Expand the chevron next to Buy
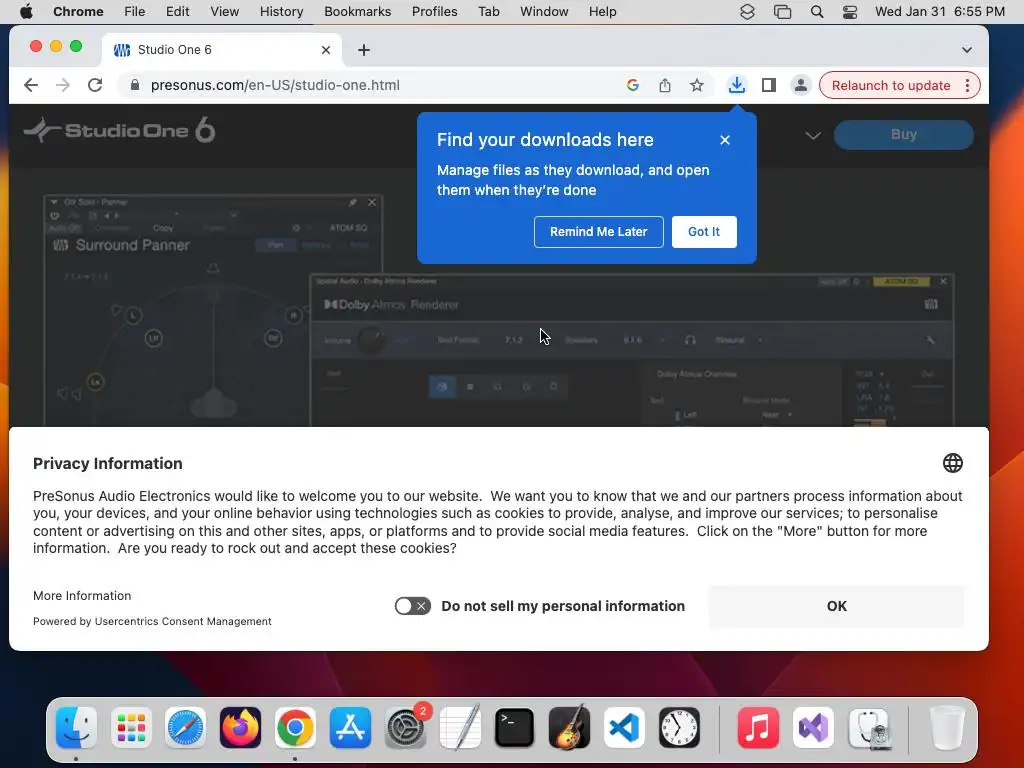1024x768 pixels. (812, 135)
